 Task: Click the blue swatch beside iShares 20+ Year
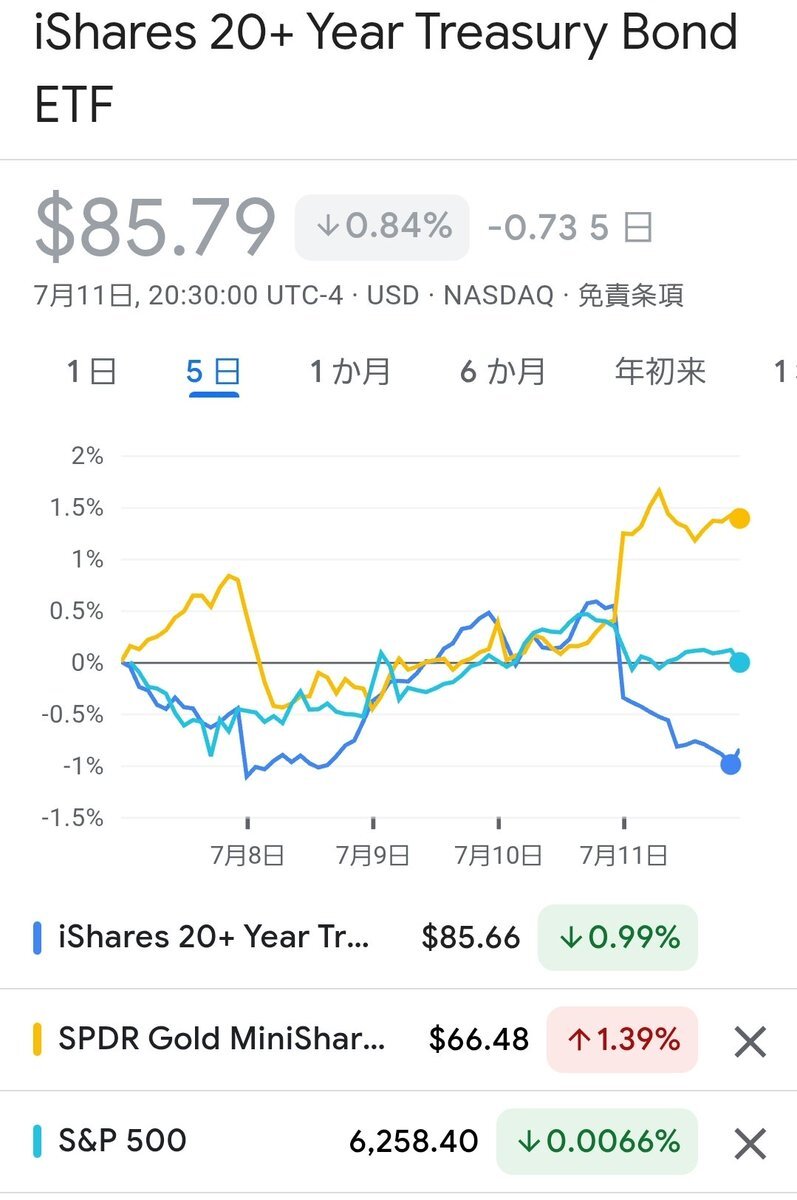coord(38,937)
